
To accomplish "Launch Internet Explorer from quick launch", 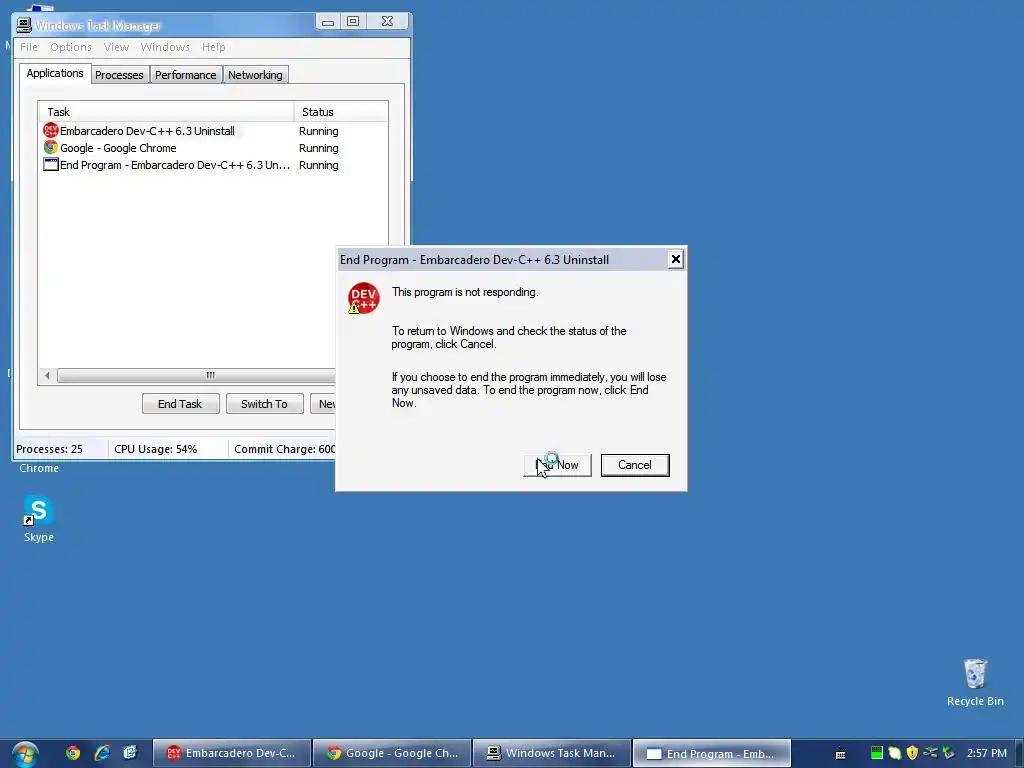I will coord(102,753).
